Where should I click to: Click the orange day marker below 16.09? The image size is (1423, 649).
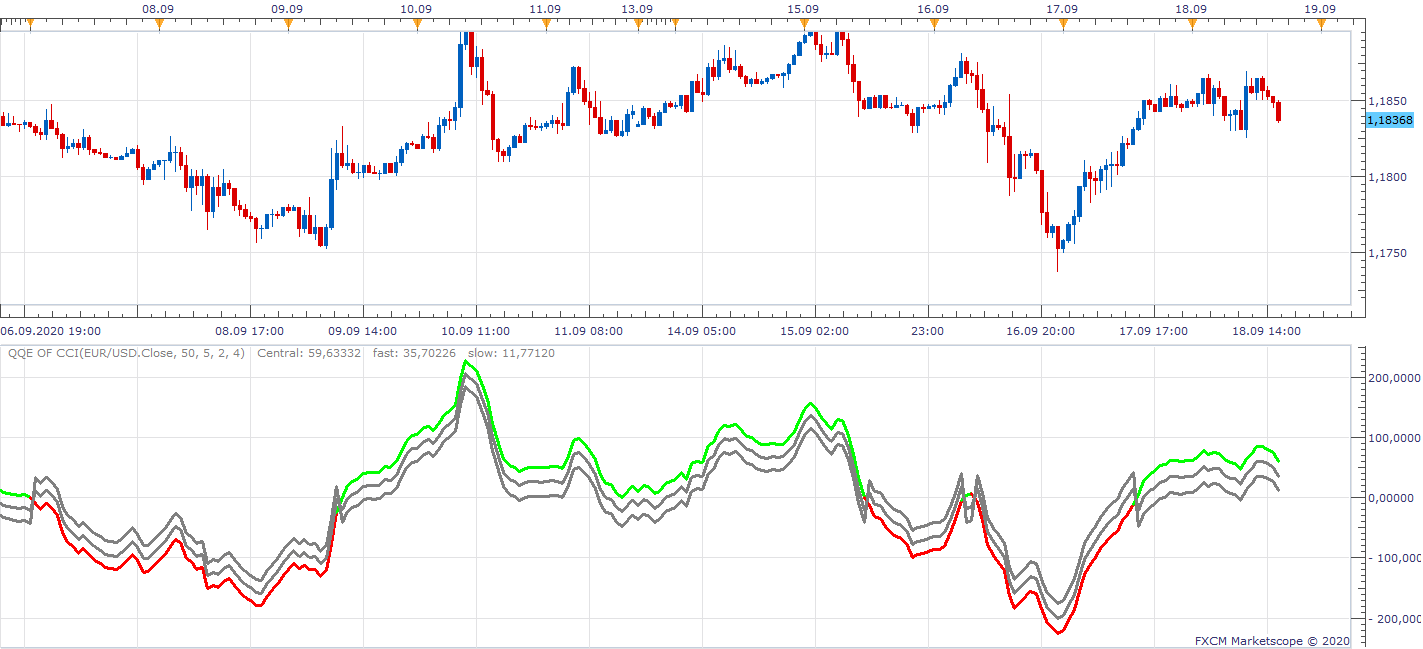(933, 24)
